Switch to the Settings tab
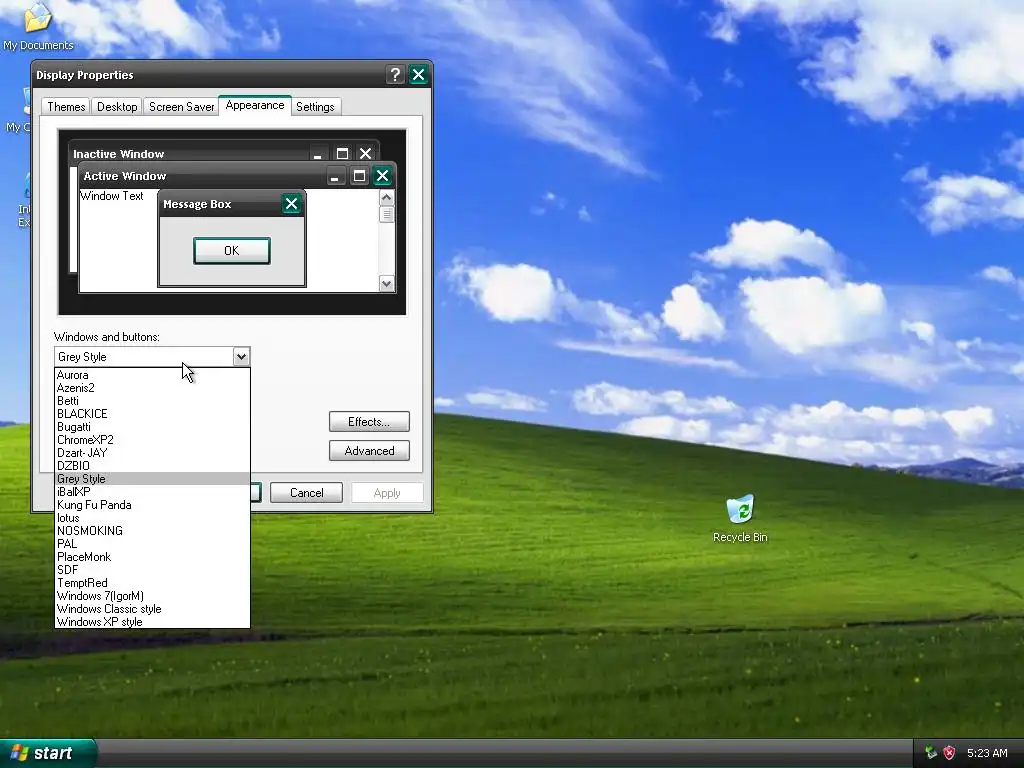 (x=315, y=106)
